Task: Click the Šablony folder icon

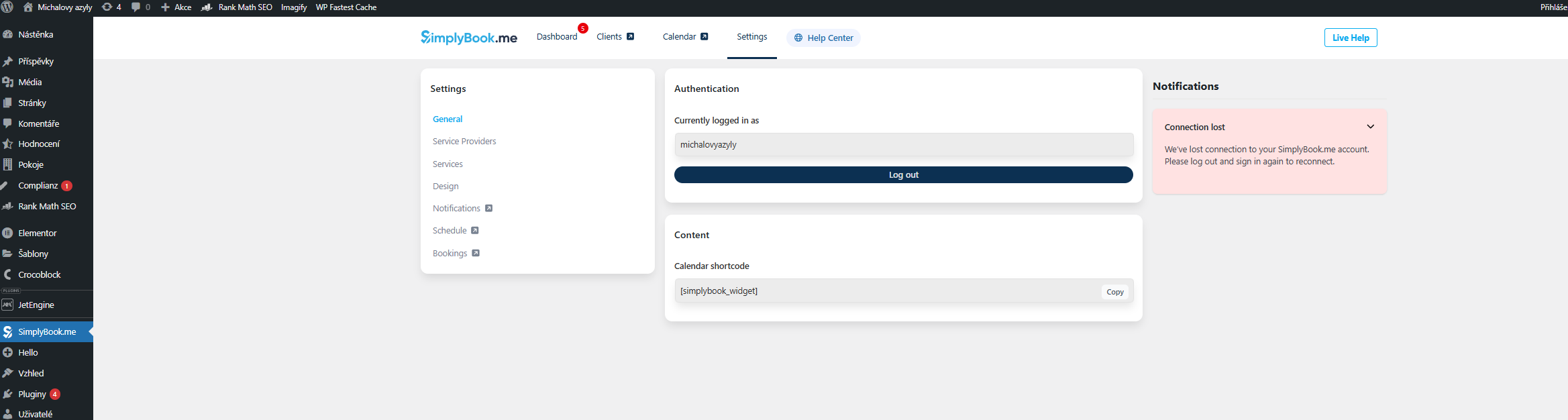Action: tap(7, 254)
